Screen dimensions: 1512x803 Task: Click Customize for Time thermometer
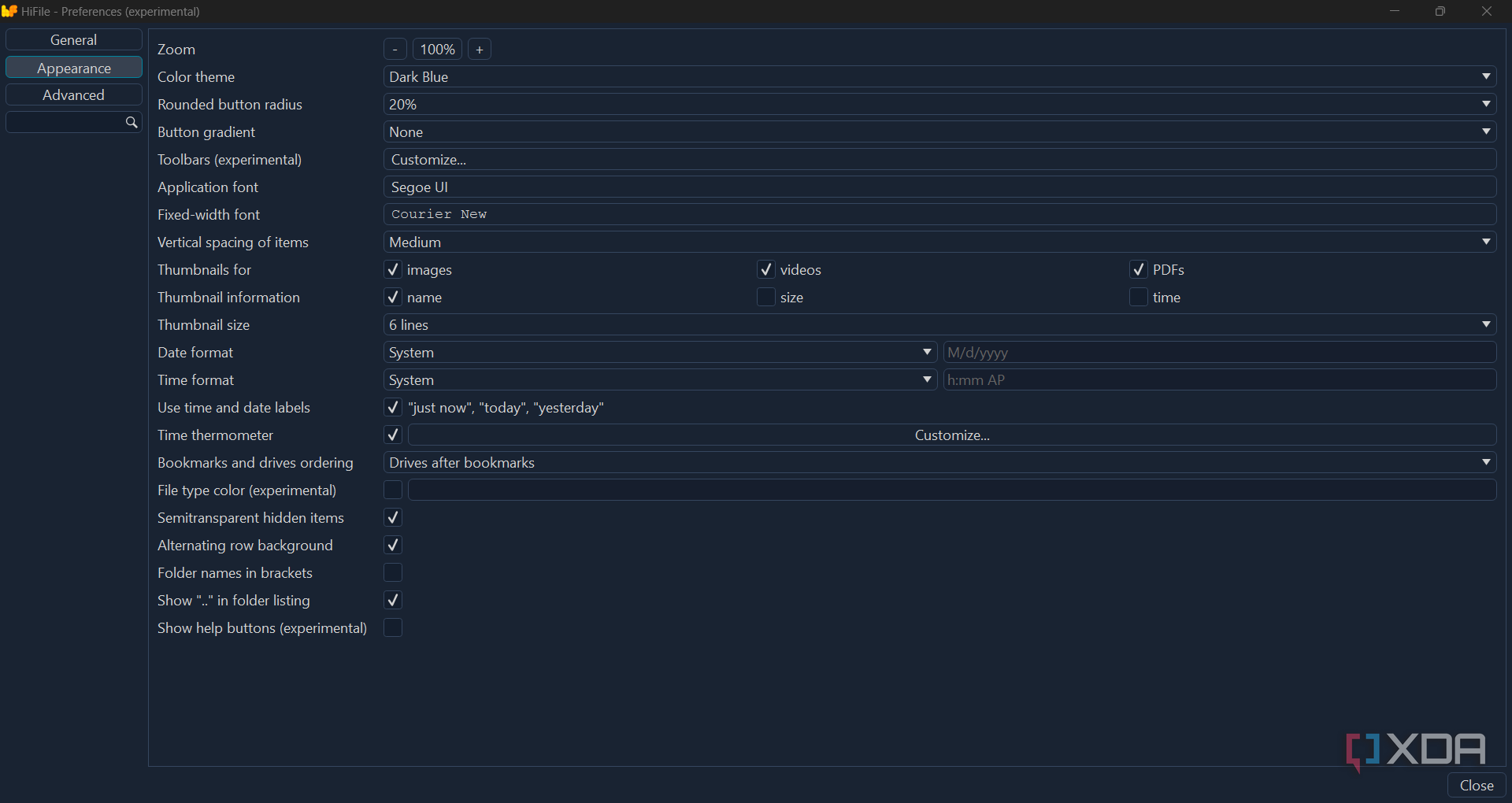pyautogui.click(x=952, y=435)
